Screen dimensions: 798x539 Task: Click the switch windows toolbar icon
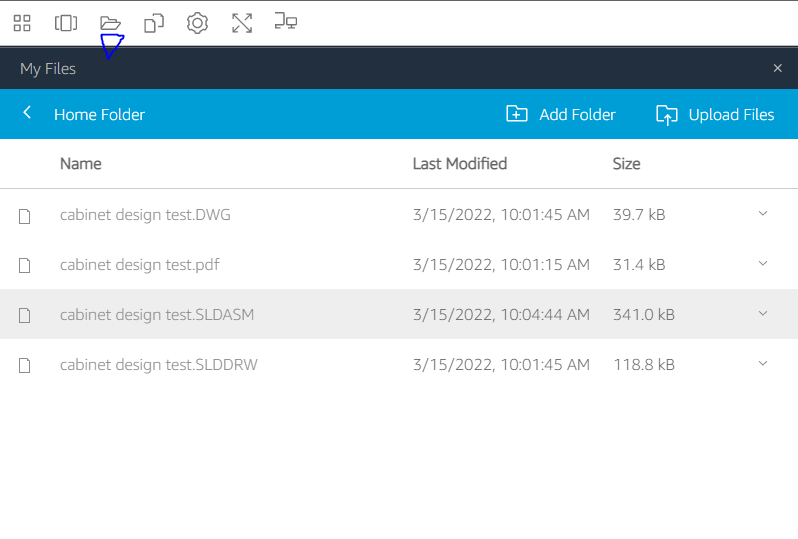point(66,23)
